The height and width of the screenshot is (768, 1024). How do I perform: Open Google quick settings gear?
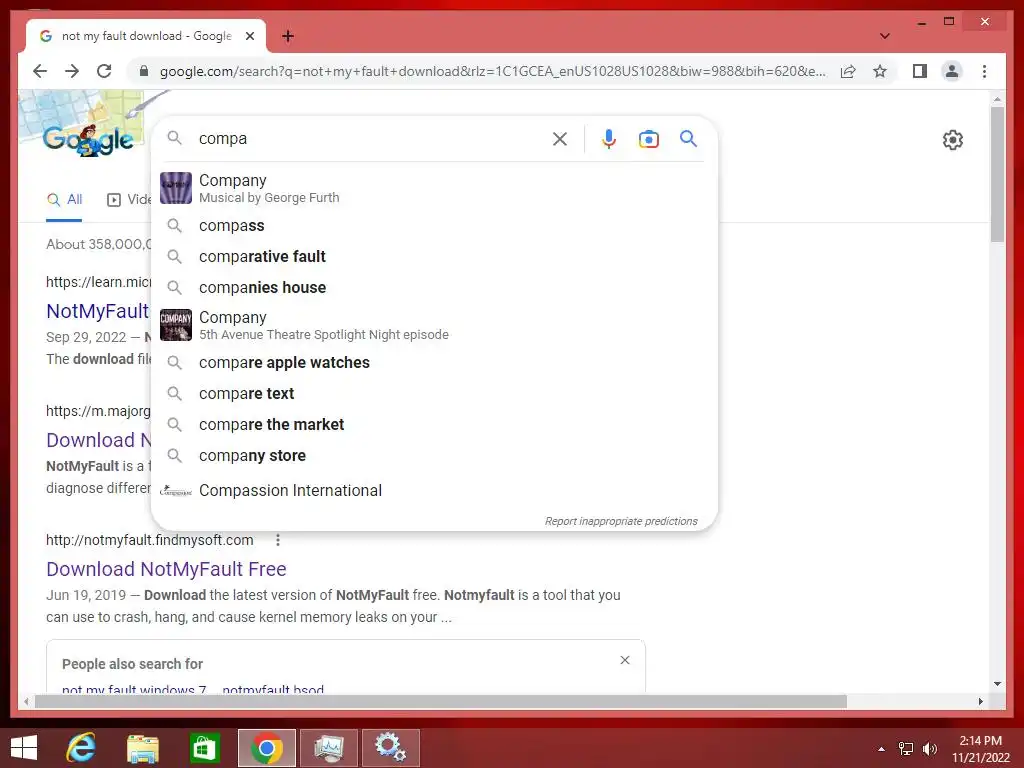952,140
